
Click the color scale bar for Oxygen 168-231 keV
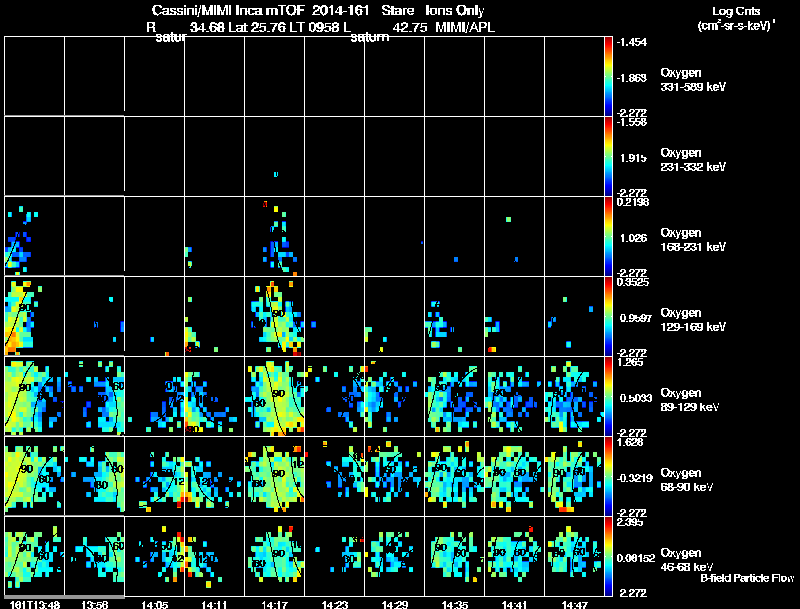(608, 236)
